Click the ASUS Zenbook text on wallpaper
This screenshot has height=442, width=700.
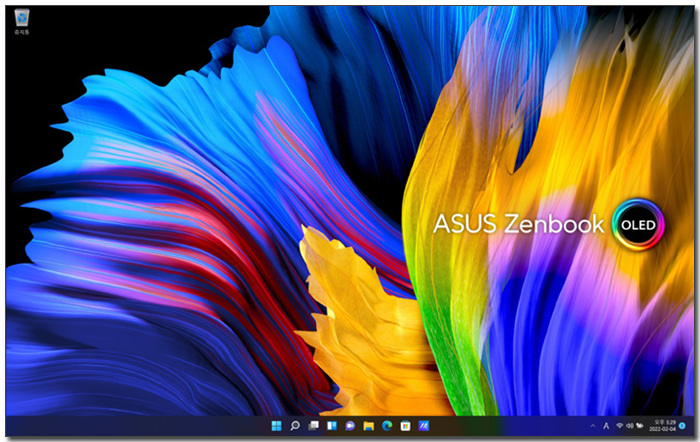pyautogui.click(x=518, y=224)
